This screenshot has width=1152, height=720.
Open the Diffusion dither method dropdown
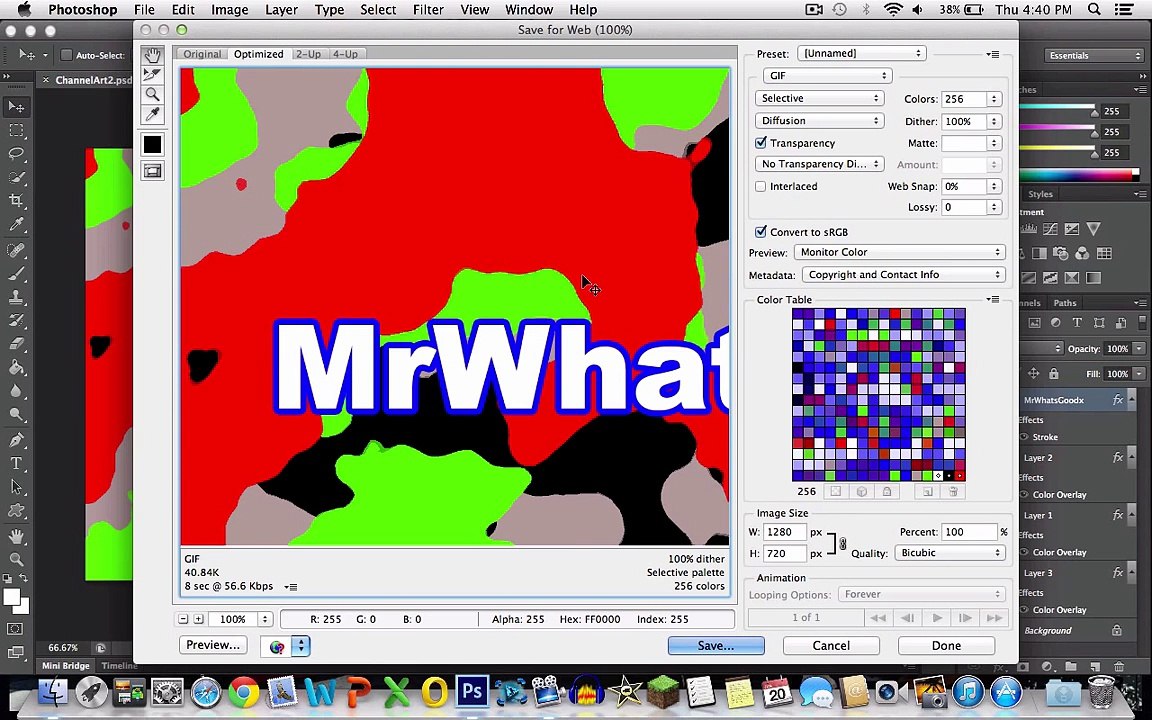pos(818,120)
